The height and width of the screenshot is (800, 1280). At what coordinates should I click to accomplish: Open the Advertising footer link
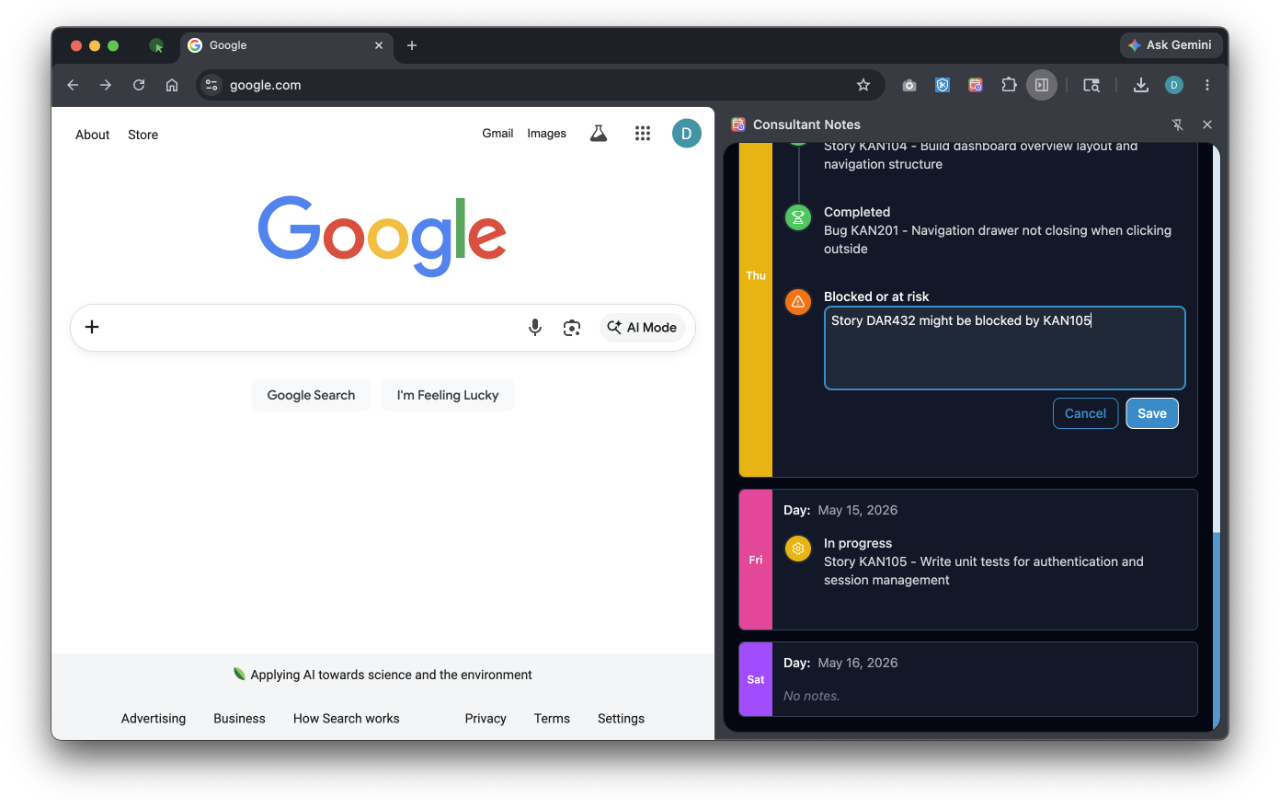(x=153, y=718)
